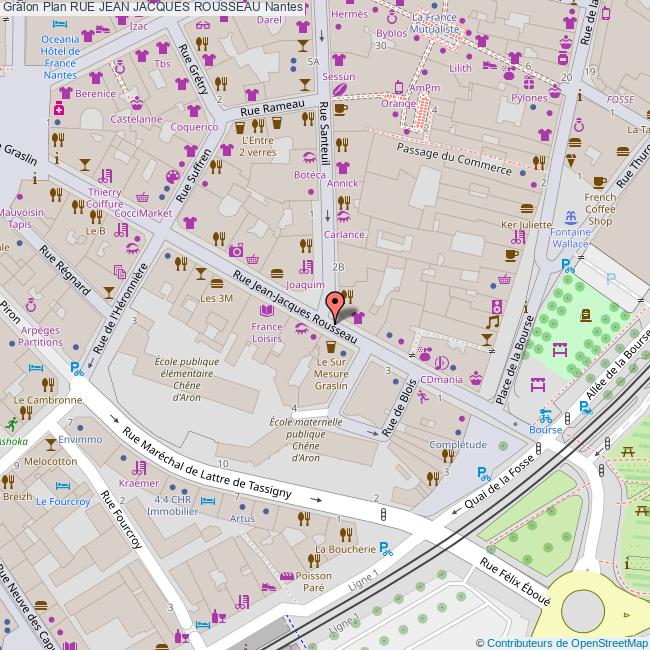This screenshot has width=650, height=650.
Task: Click the art palette icon near Rue Suffren
Action: coord(173,177)
